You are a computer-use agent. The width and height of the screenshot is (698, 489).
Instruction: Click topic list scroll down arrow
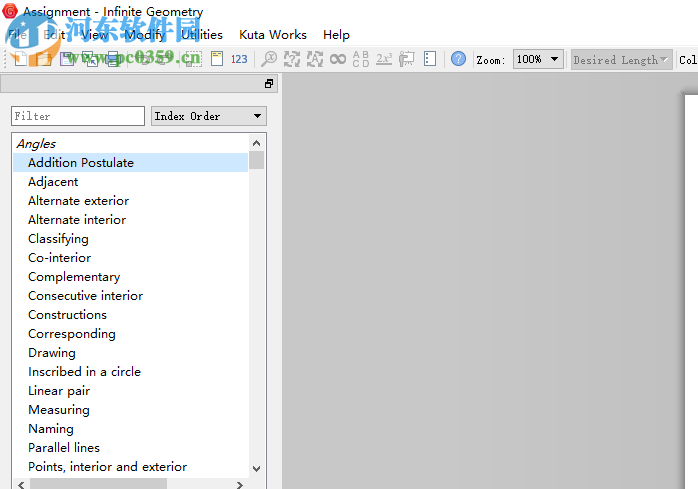(256, 469)
